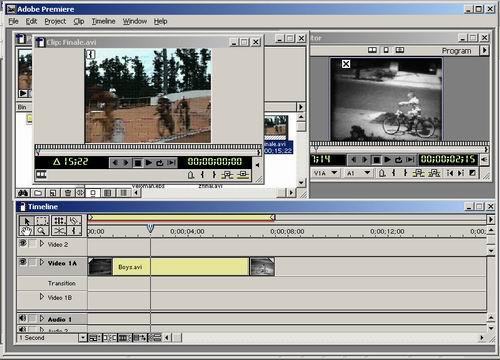Mark In point in Clip window
Viewport: 500px width, 360px height.
click(202, 174)
